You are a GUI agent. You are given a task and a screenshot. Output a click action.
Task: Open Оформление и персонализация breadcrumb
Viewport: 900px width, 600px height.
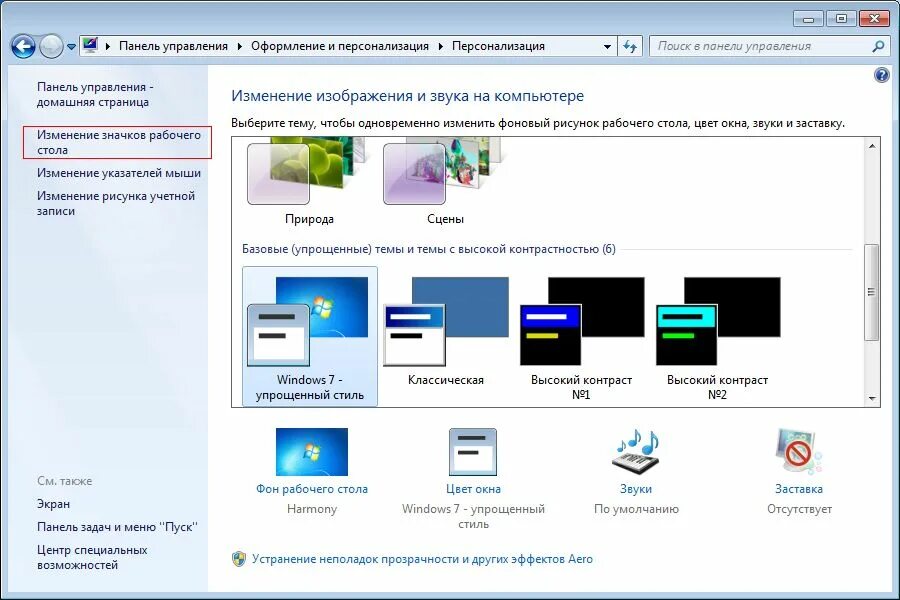[340, 46]
